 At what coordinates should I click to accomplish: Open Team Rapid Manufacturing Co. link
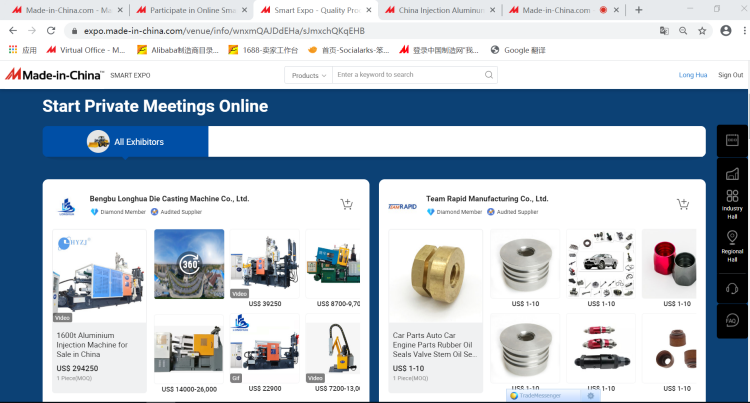point(487,198)
